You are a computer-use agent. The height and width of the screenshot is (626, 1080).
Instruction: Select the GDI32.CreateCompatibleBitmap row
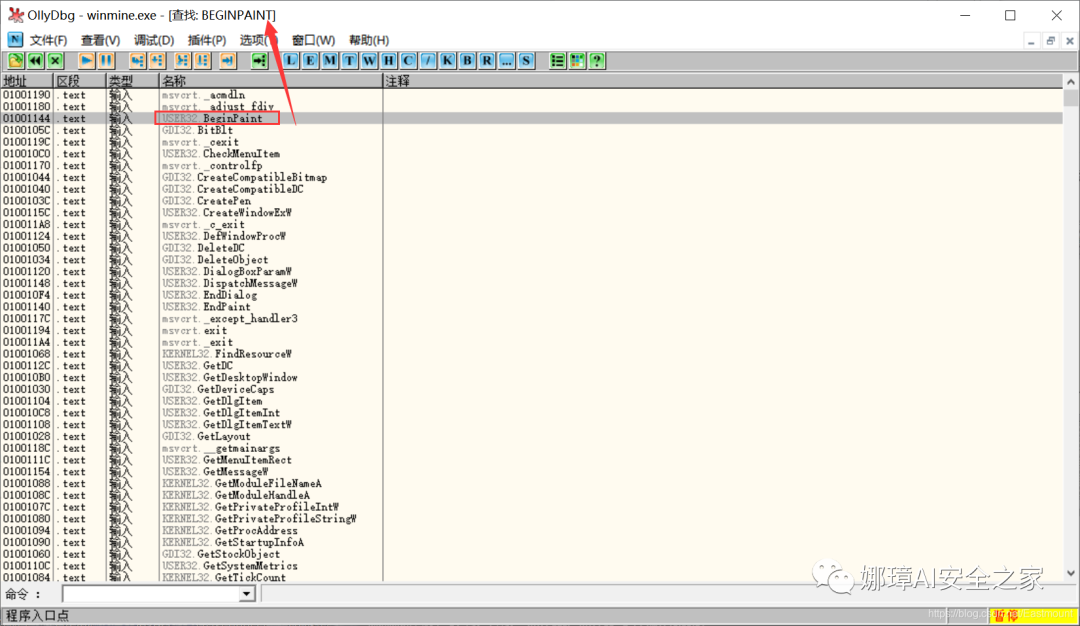[532, 177]
